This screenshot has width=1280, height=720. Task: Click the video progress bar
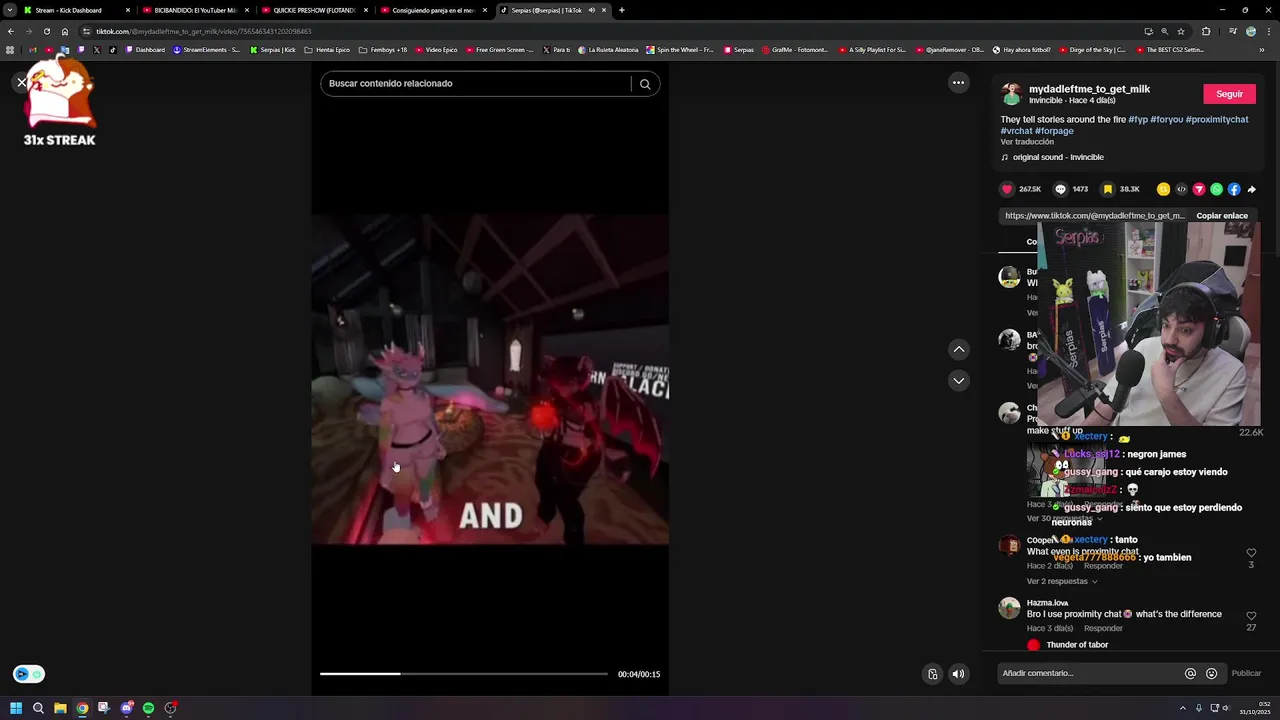coord(463,674)
